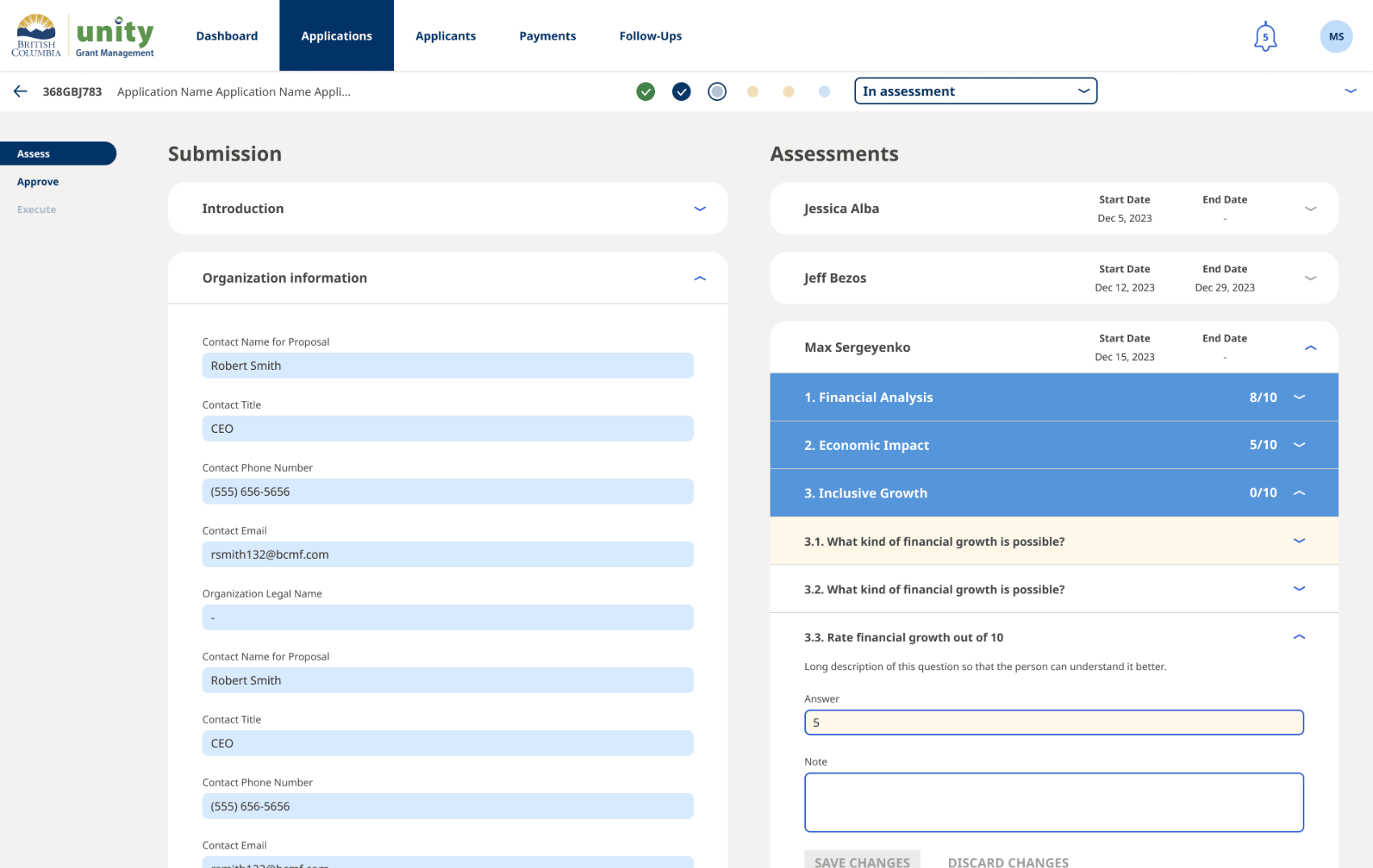Click the first Contact Phone Number field

[x=447, y=492]
